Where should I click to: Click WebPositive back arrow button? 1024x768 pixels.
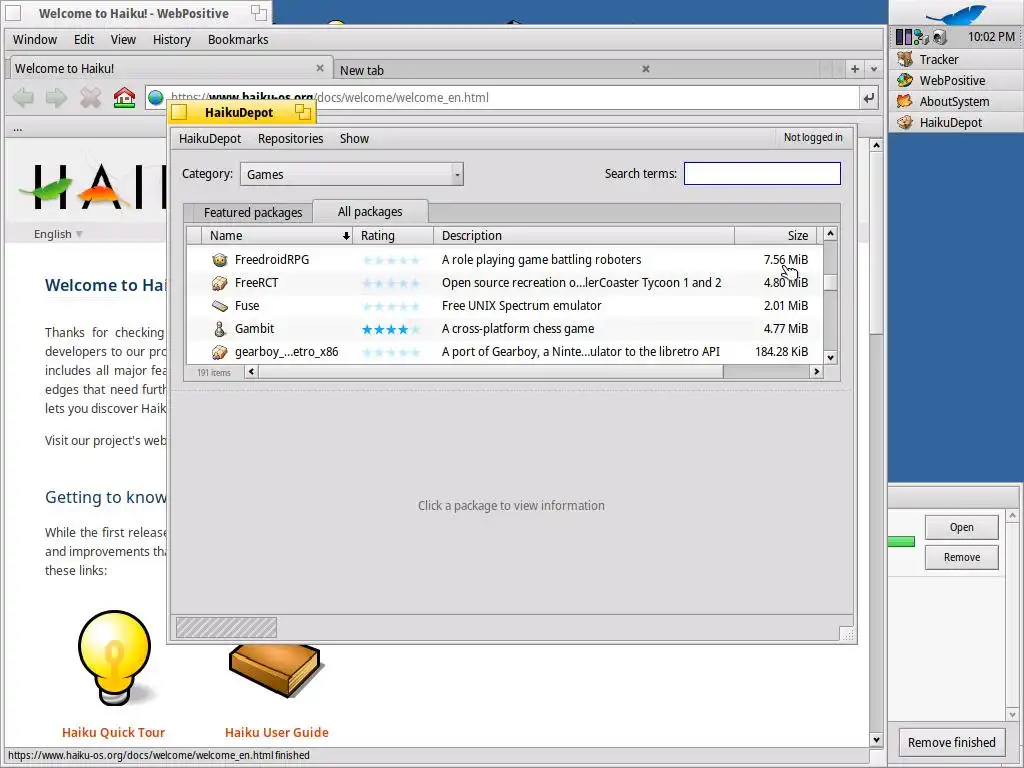pos(24,98)
